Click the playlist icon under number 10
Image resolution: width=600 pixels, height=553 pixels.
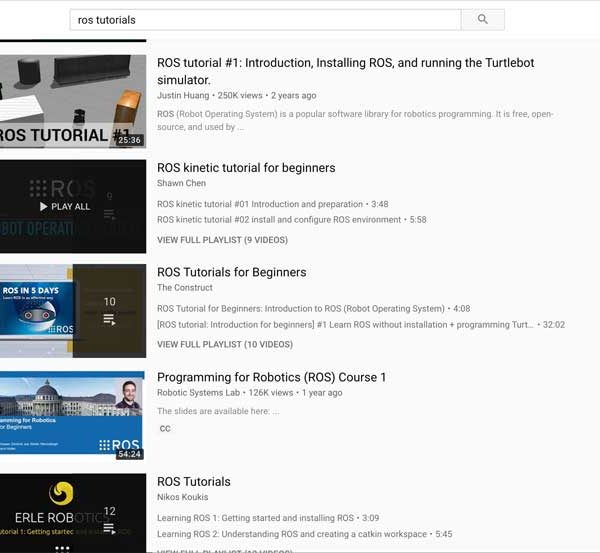[x=109, y=320]
